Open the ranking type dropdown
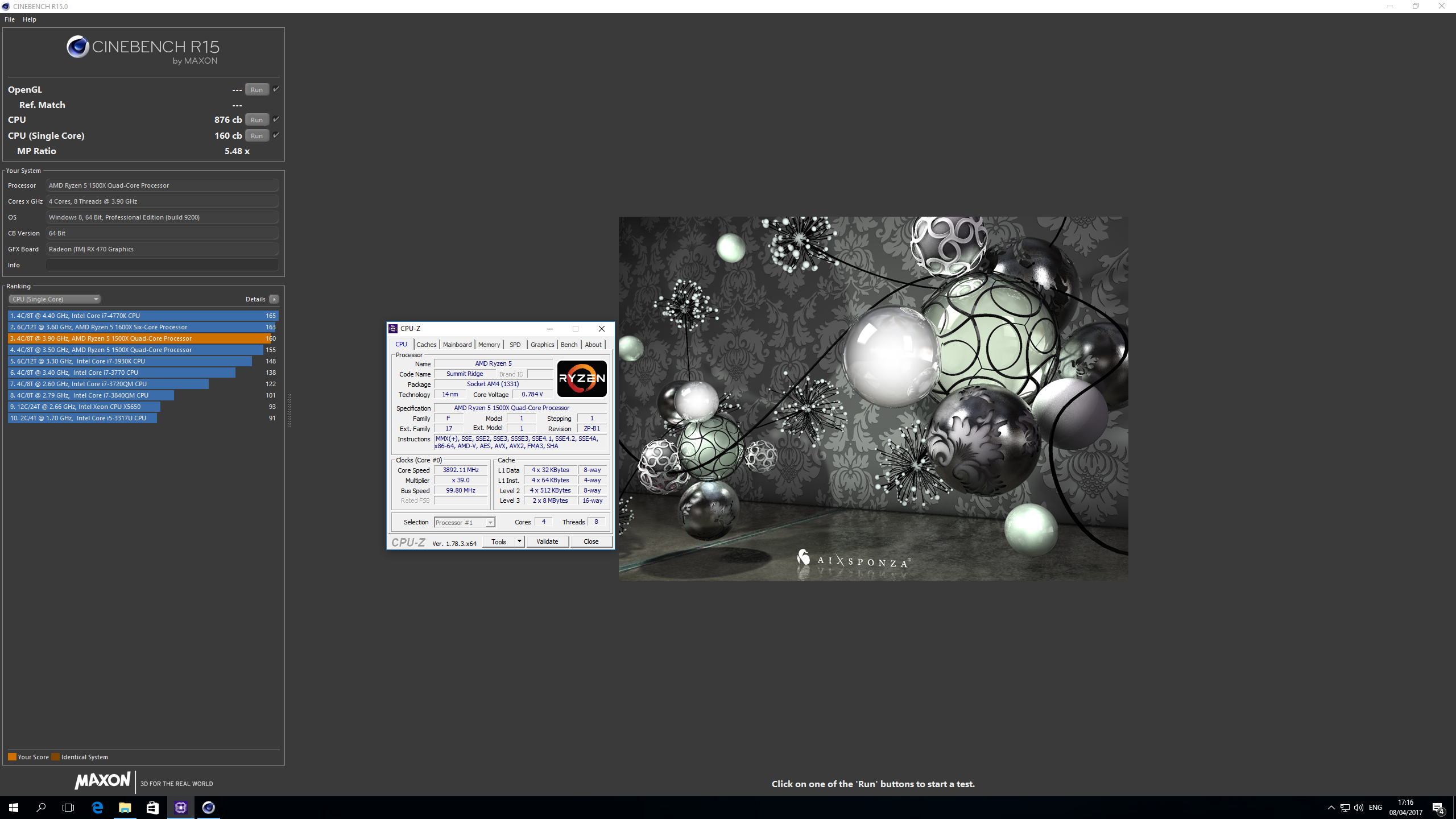 pyautogui.click(x=55, y=299)
